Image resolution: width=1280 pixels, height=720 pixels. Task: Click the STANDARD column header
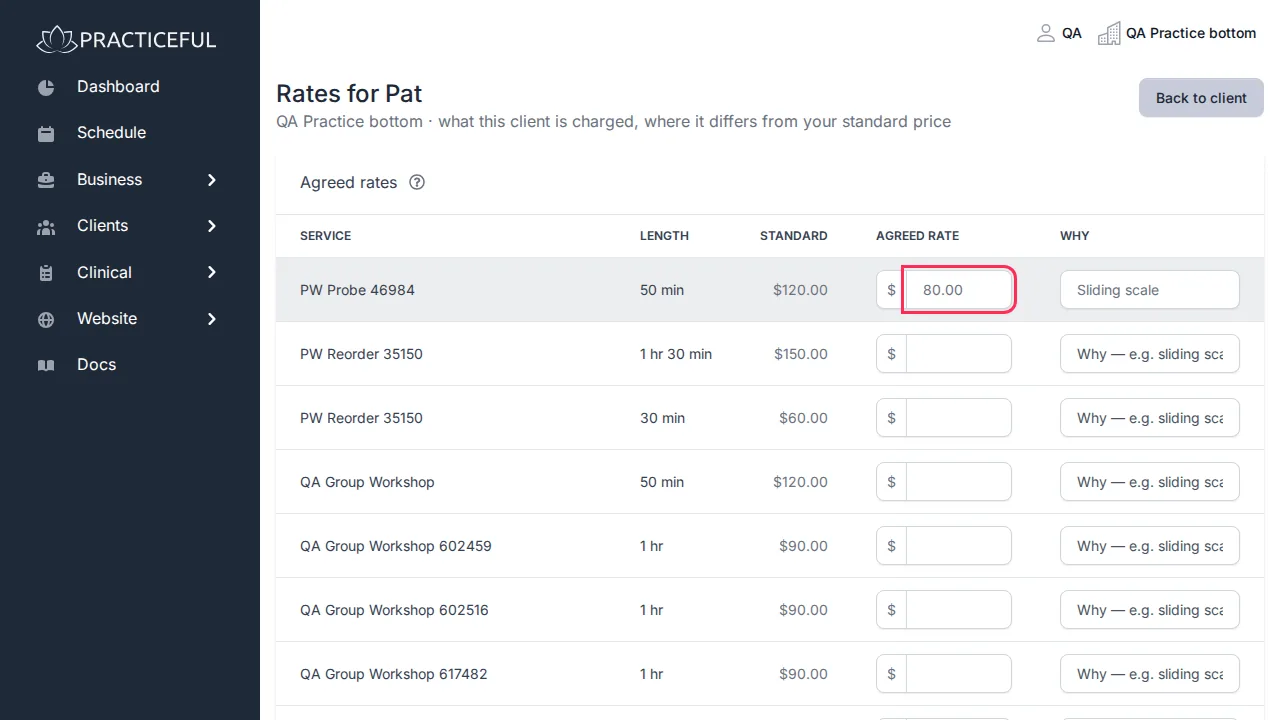pyautogui.click(x=794, y=236)
